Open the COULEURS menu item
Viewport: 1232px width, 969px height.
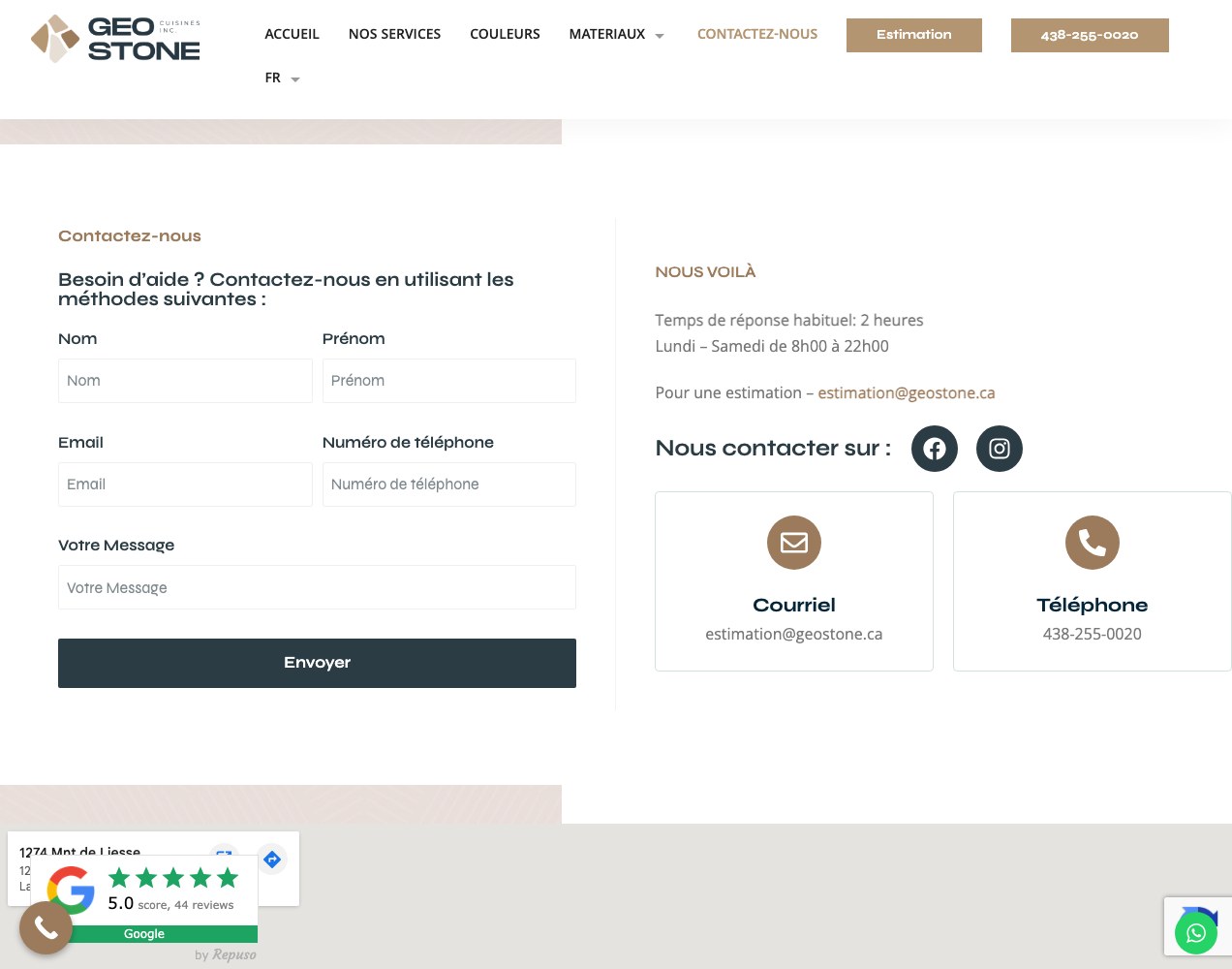click(505, 34)
